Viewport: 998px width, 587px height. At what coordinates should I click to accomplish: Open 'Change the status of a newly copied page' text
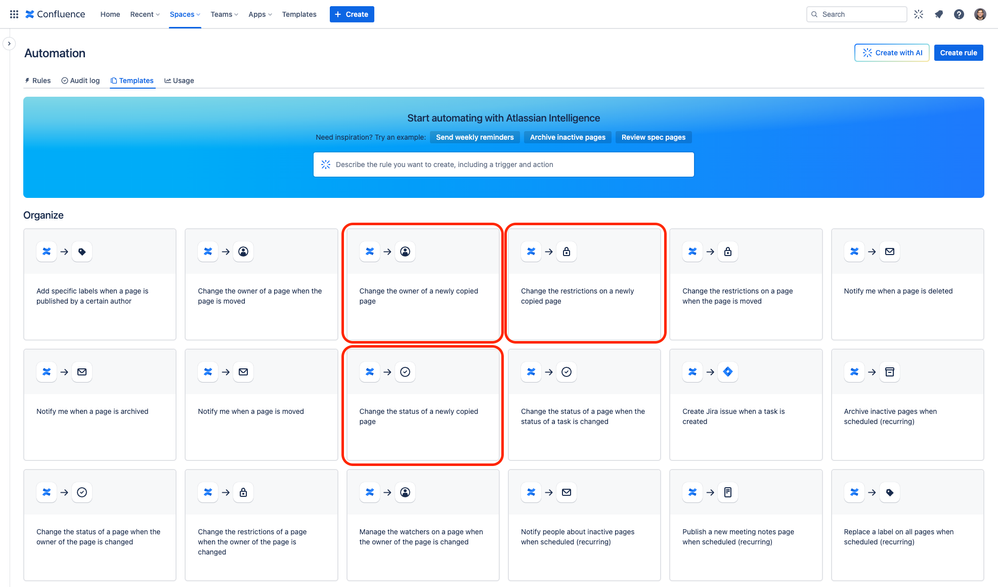tap(418, 416)
